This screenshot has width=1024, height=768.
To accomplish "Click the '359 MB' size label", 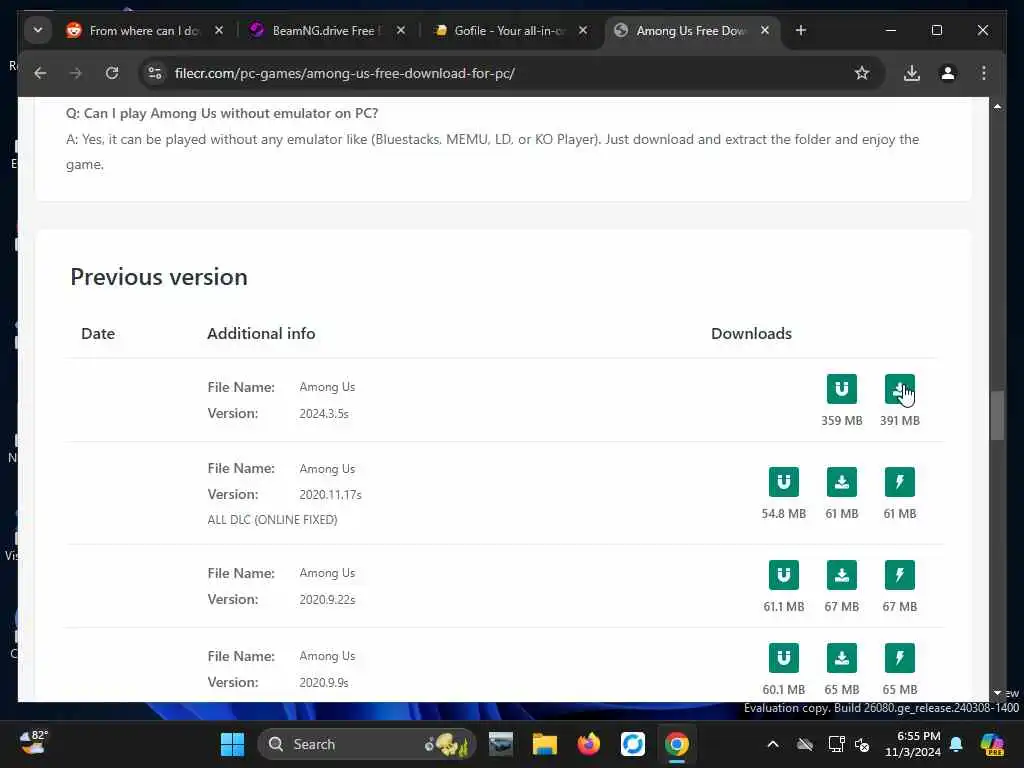I will (841, 421).
